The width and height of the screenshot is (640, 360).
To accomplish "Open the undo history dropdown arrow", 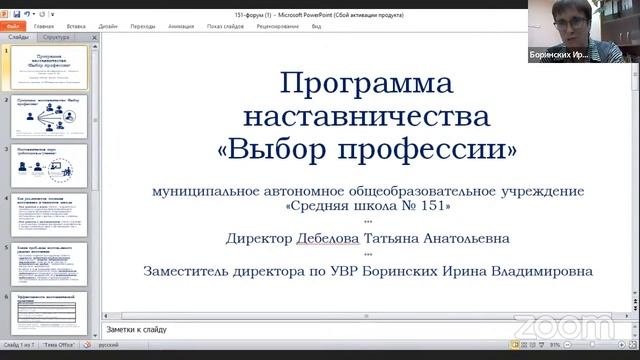I will coord(33,14).
